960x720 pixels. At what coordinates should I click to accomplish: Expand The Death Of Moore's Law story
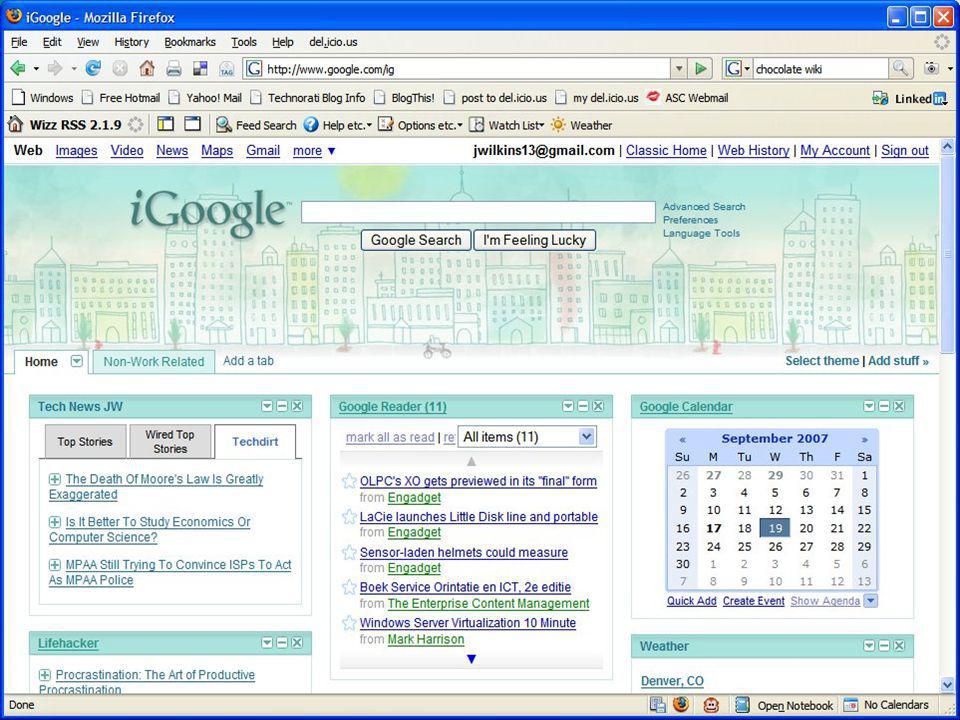(54, 479)
